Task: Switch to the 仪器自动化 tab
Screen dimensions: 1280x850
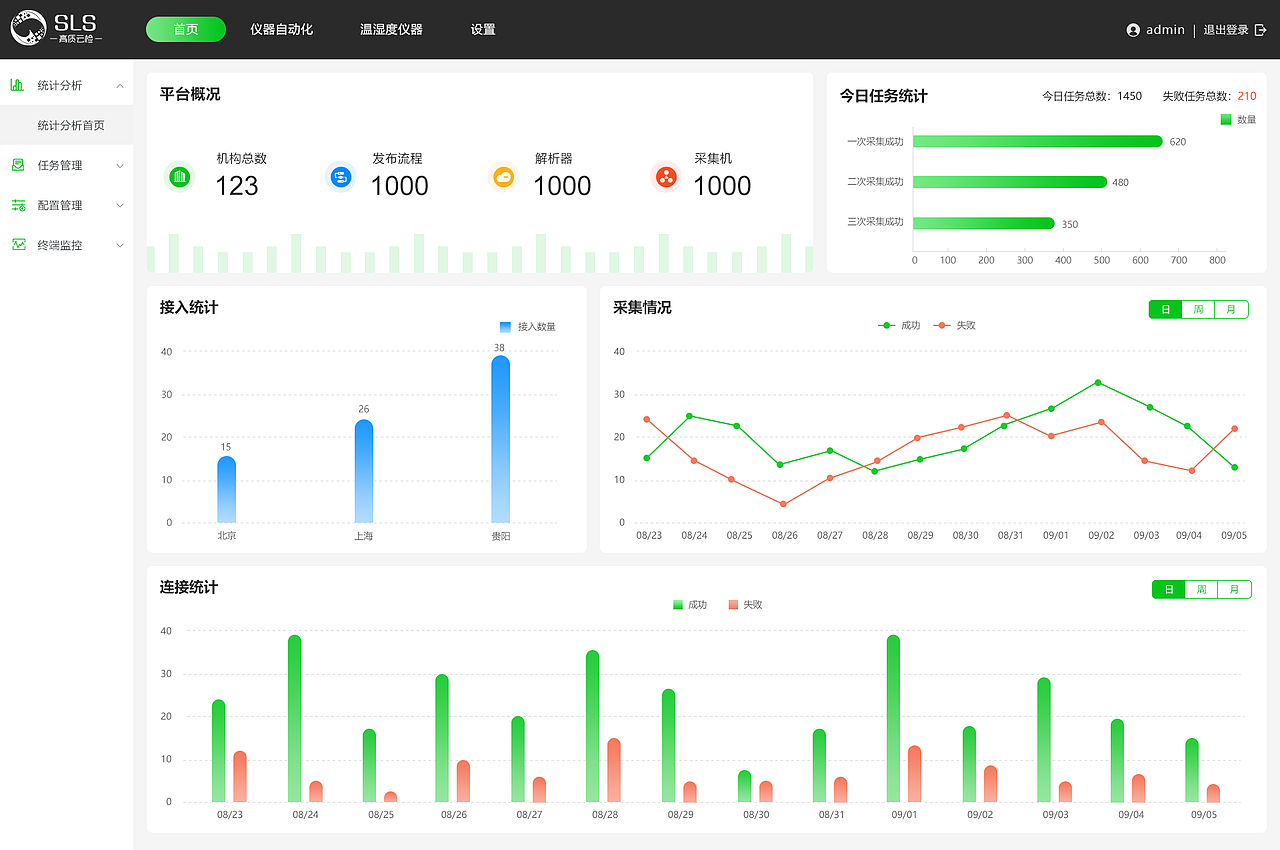Action: (282, 30)
